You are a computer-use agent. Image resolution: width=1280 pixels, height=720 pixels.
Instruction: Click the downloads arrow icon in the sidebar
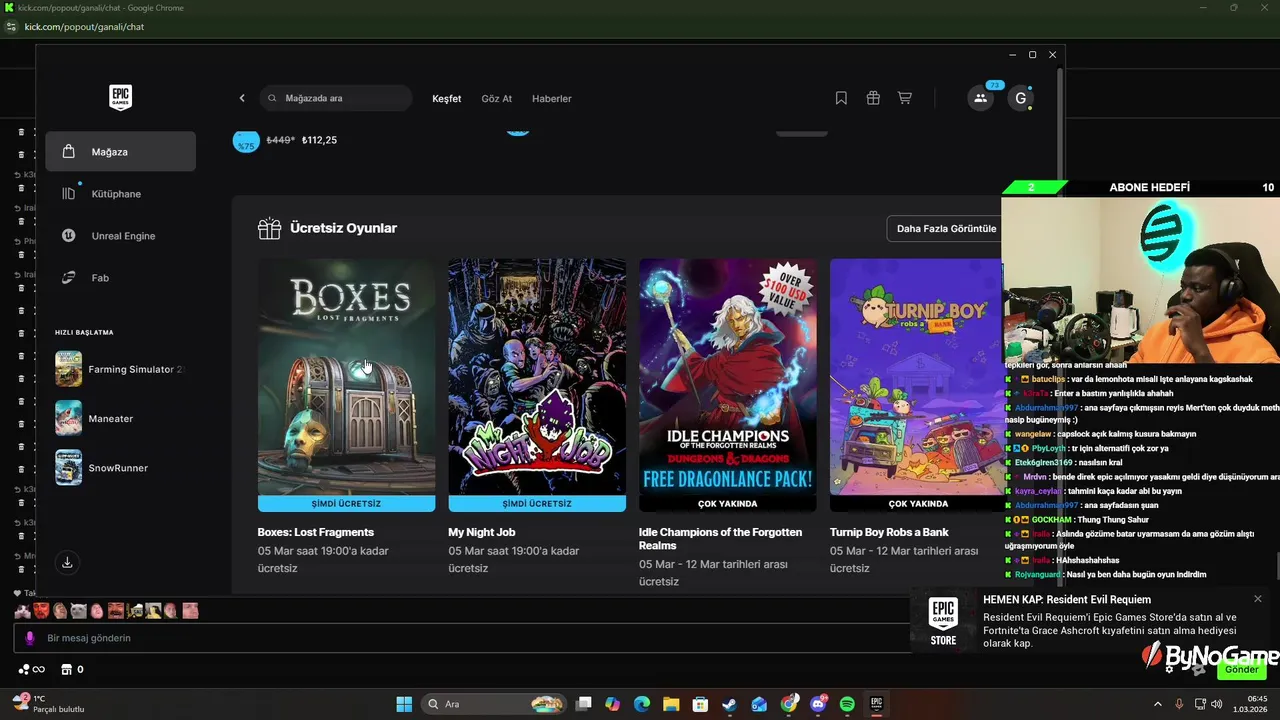point(67,562)
